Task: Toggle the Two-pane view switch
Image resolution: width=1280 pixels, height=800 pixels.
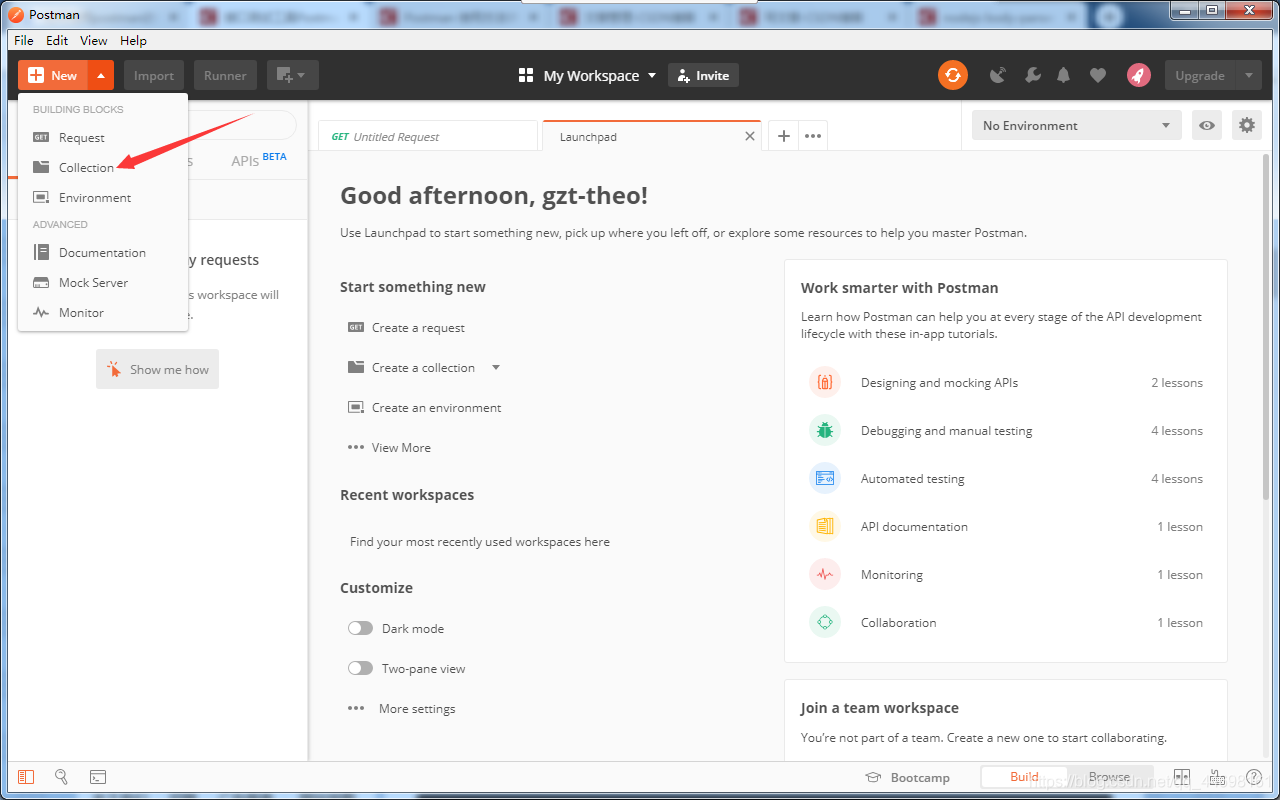Action: [360, 668]
